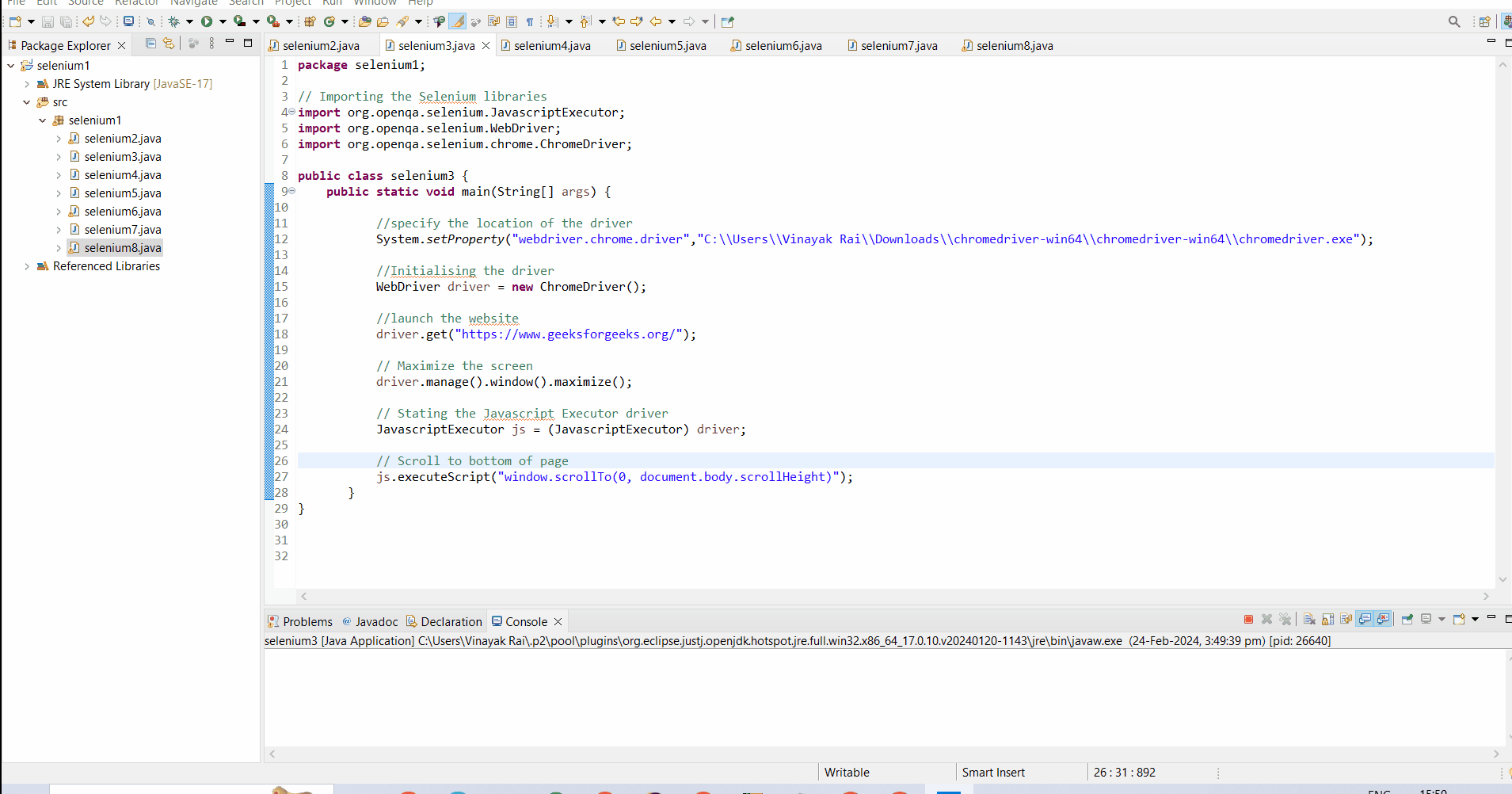Click the editor horizontal scrollbar
Image resolution: width=1512 pixels, height=794 pixels.
pos(895,596)
